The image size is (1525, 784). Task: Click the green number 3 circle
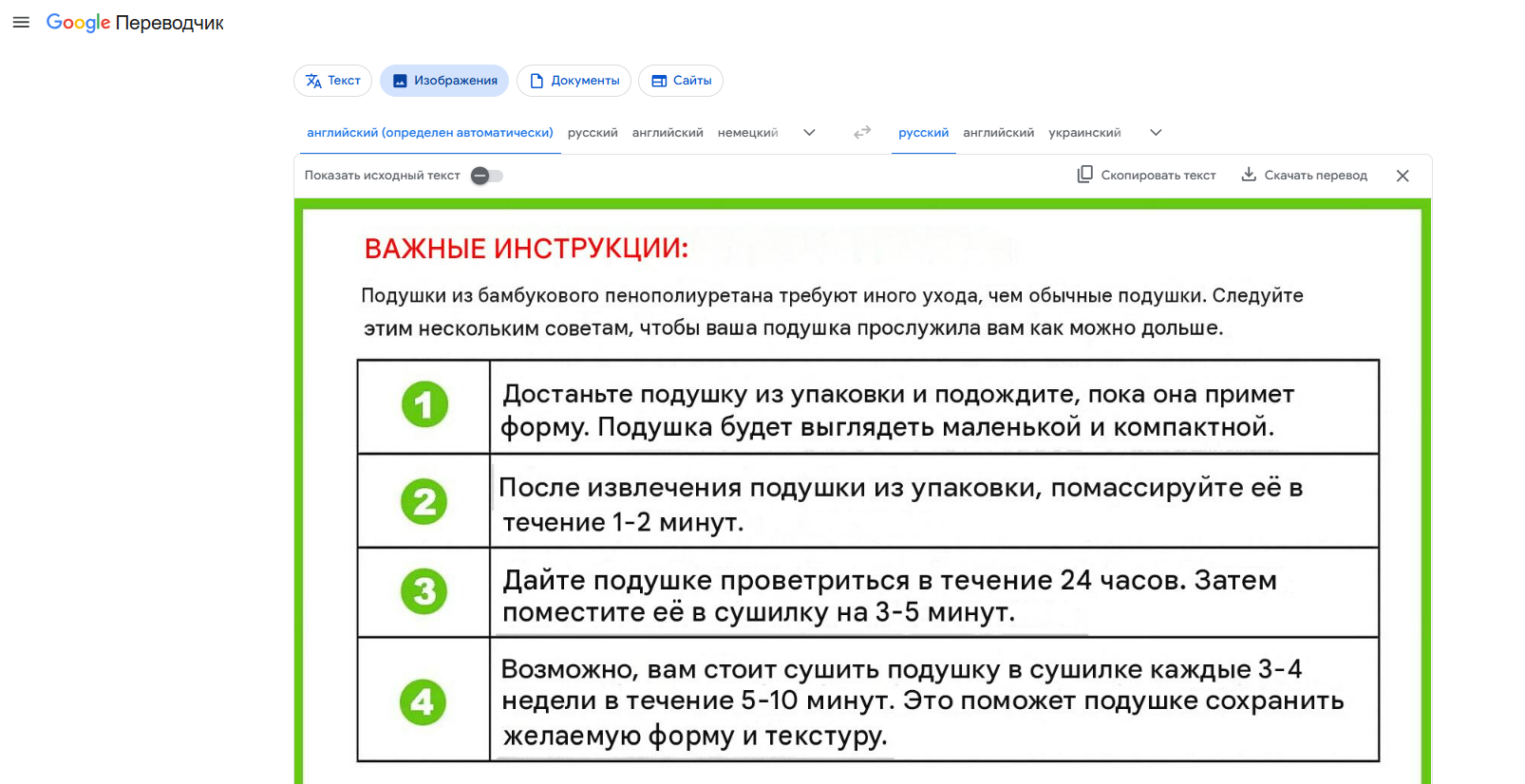424,591
